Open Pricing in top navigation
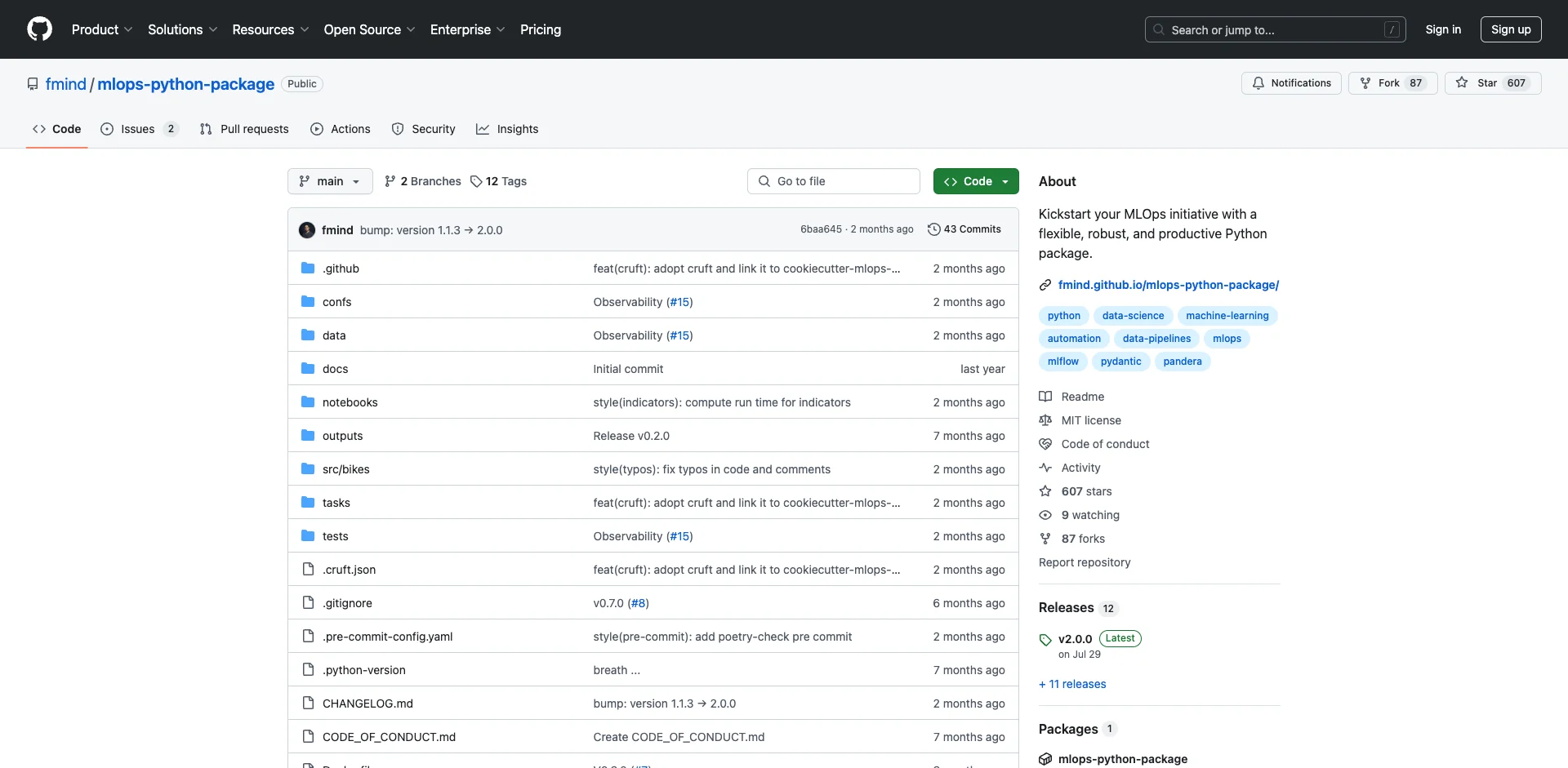Screen dimensions: 1568x768 [541, 29]
